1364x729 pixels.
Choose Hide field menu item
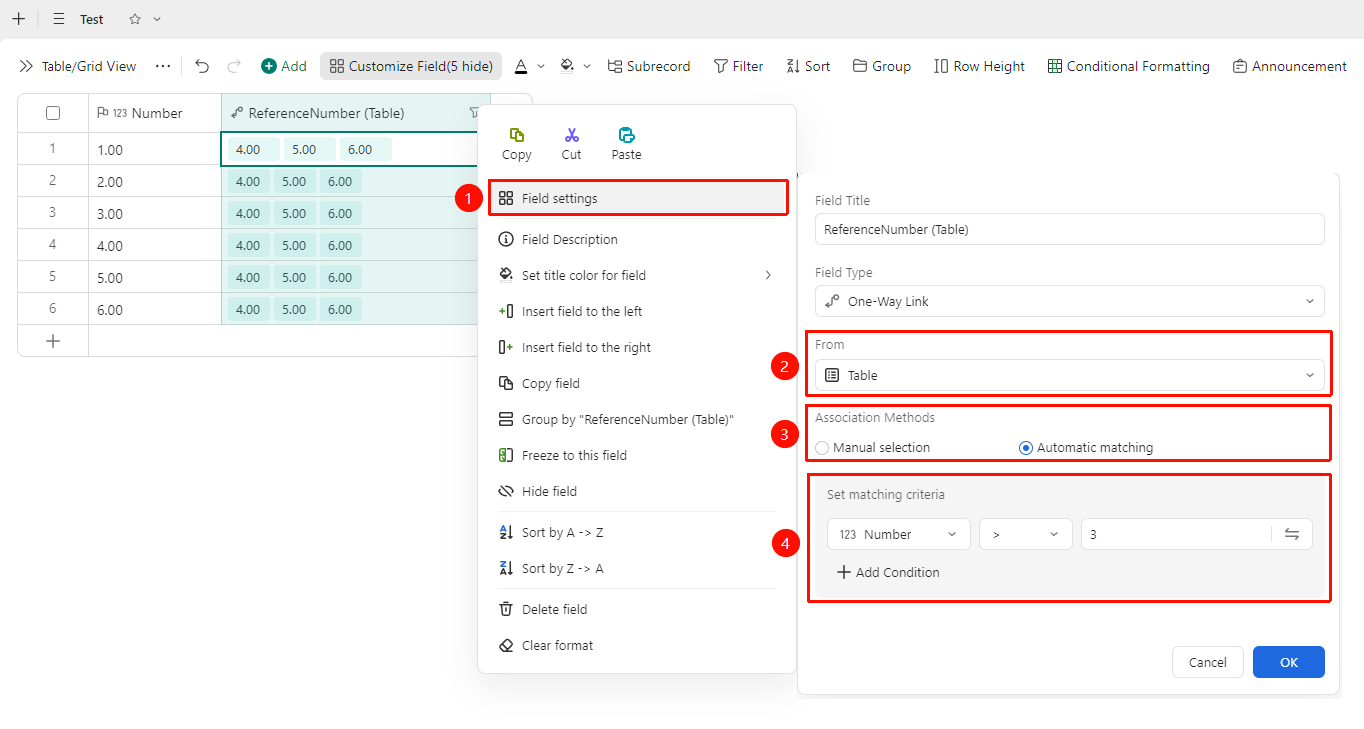coord(637,491)
